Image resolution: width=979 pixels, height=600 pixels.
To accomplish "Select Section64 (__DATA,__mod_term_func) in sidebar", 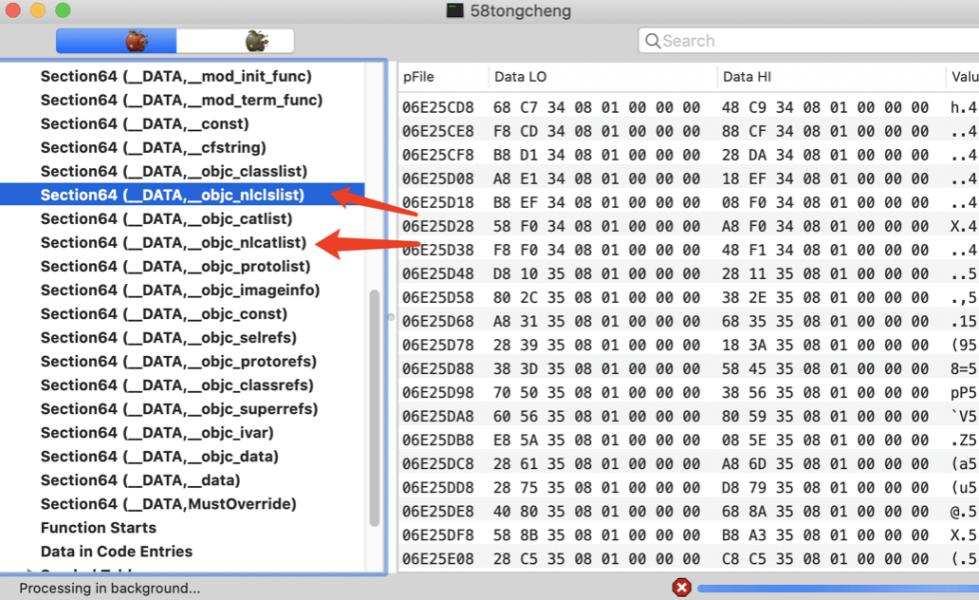I will 181,100.
